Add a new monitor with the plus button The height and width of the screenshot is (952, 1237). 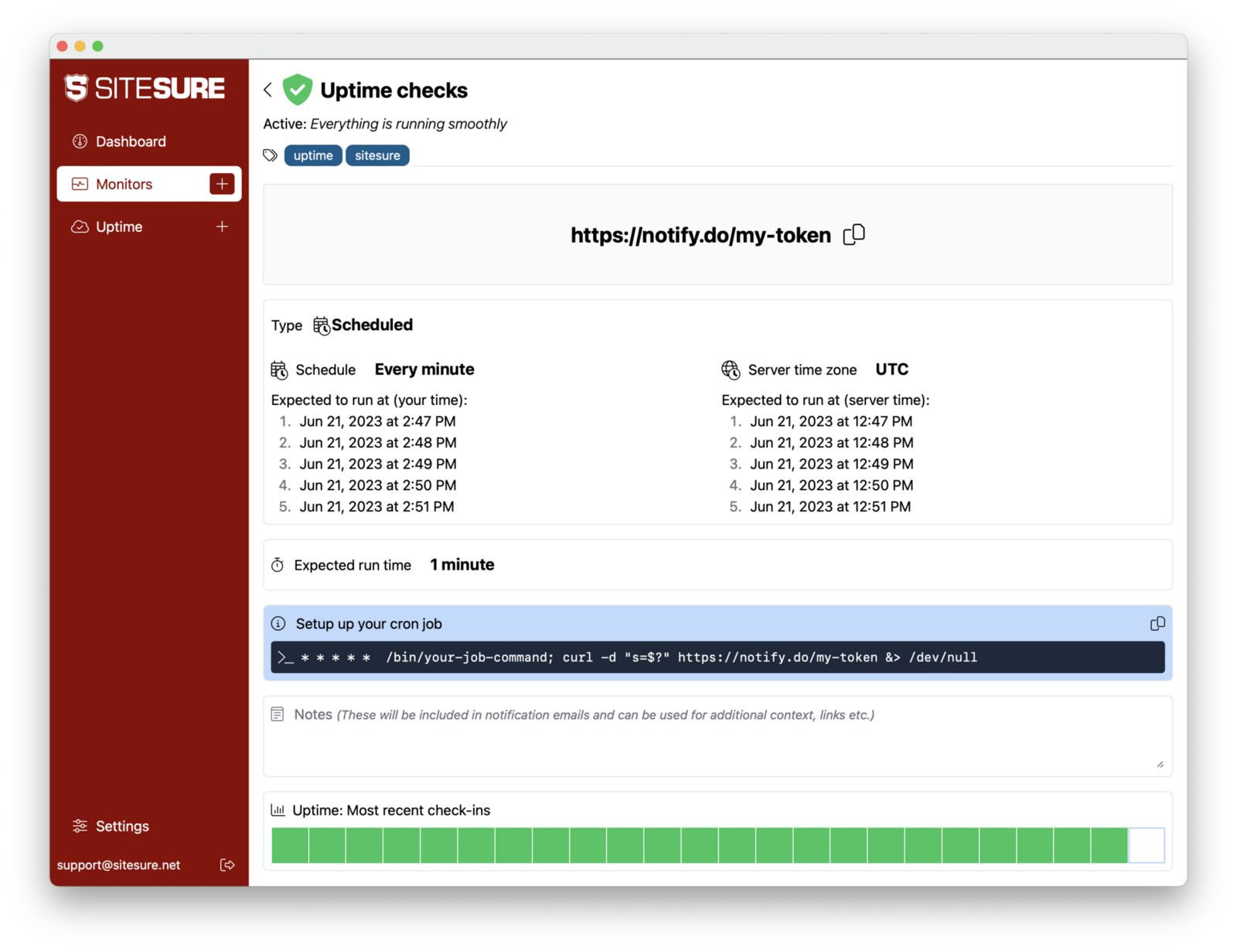click(222, 184)
